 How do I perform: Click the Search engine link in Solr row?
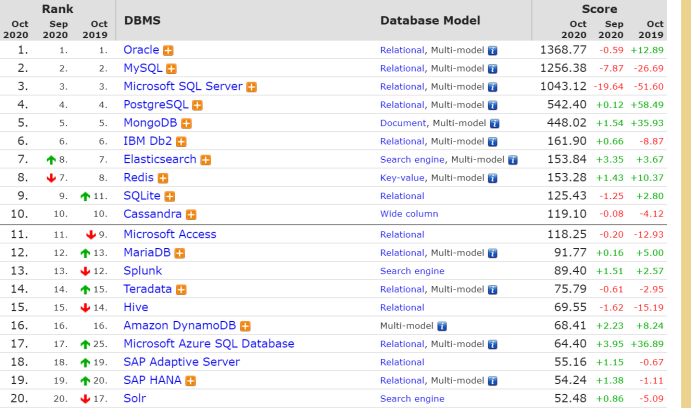[412, 399]
